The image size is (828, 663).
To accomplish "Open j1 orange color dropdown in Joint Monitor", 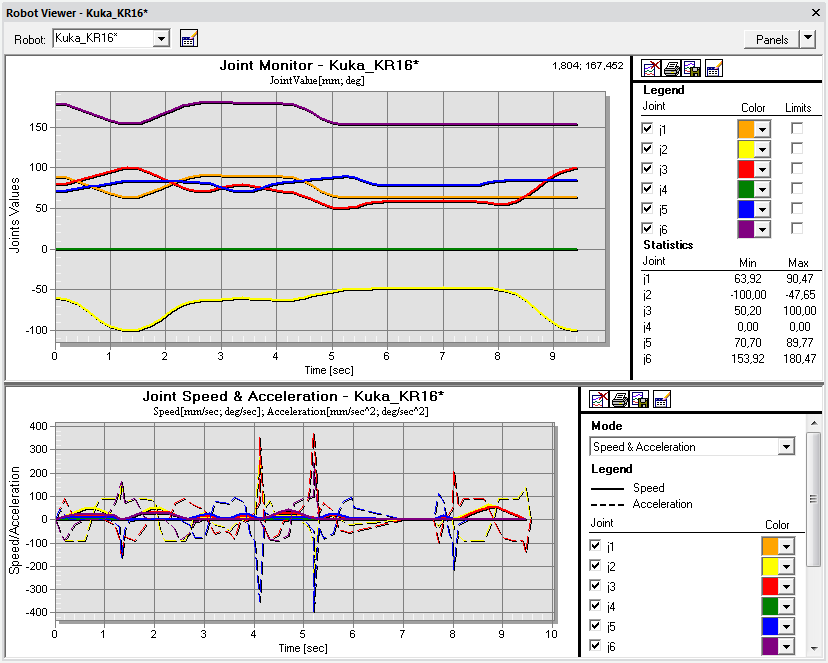I will (762, 130).
